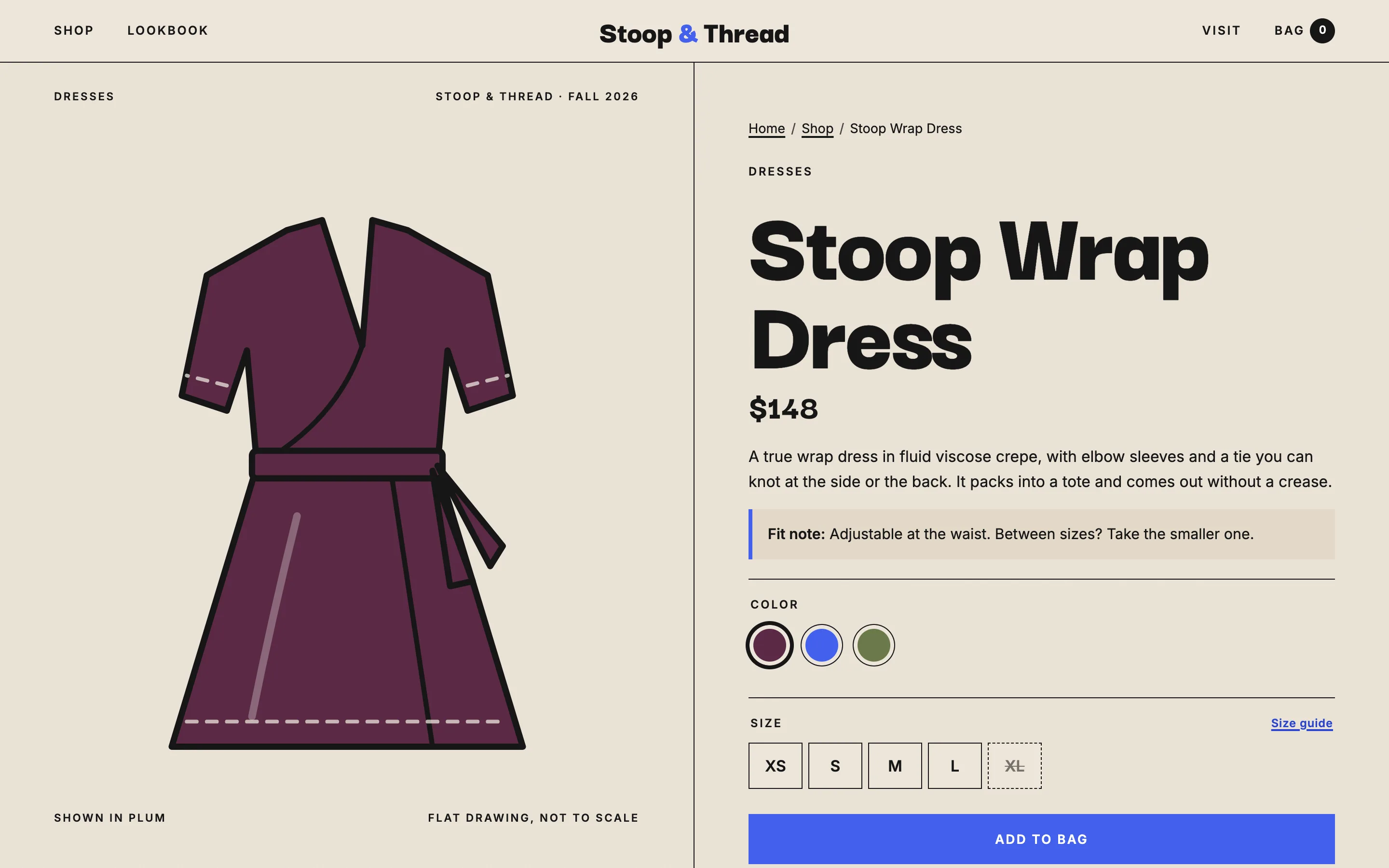Click the sold-out XL size option

coord(1014,766)
